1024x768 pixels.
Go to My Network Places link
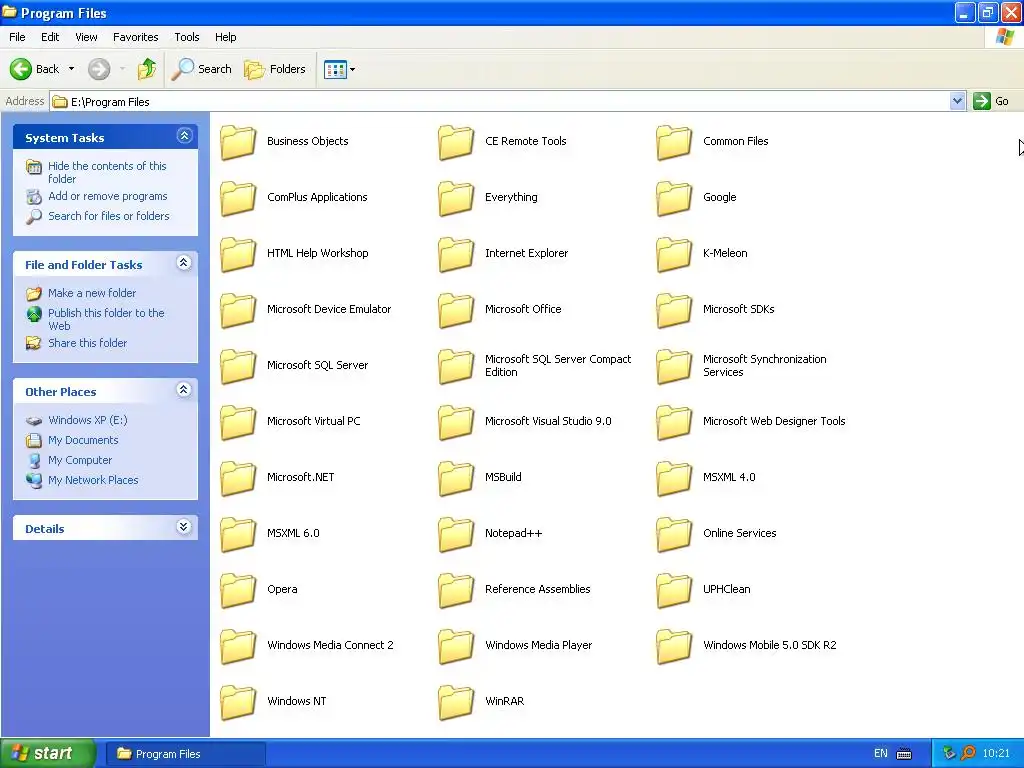tap(93, 480)
